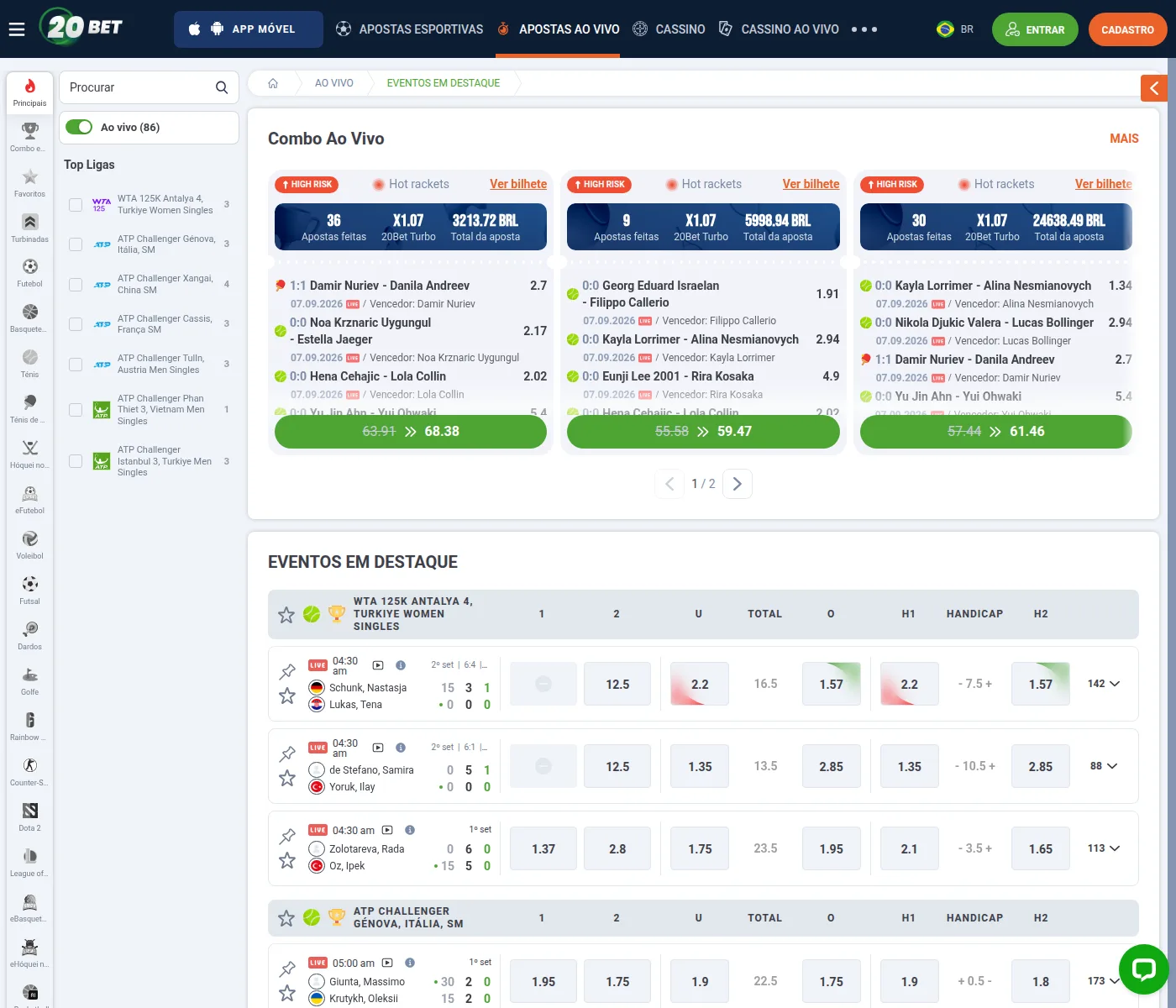The width and height of the screenshot is (1176, 1008).
Task: Click MAIS link in Combo Ao Vivo
Action: click(x=1124, y=139)
